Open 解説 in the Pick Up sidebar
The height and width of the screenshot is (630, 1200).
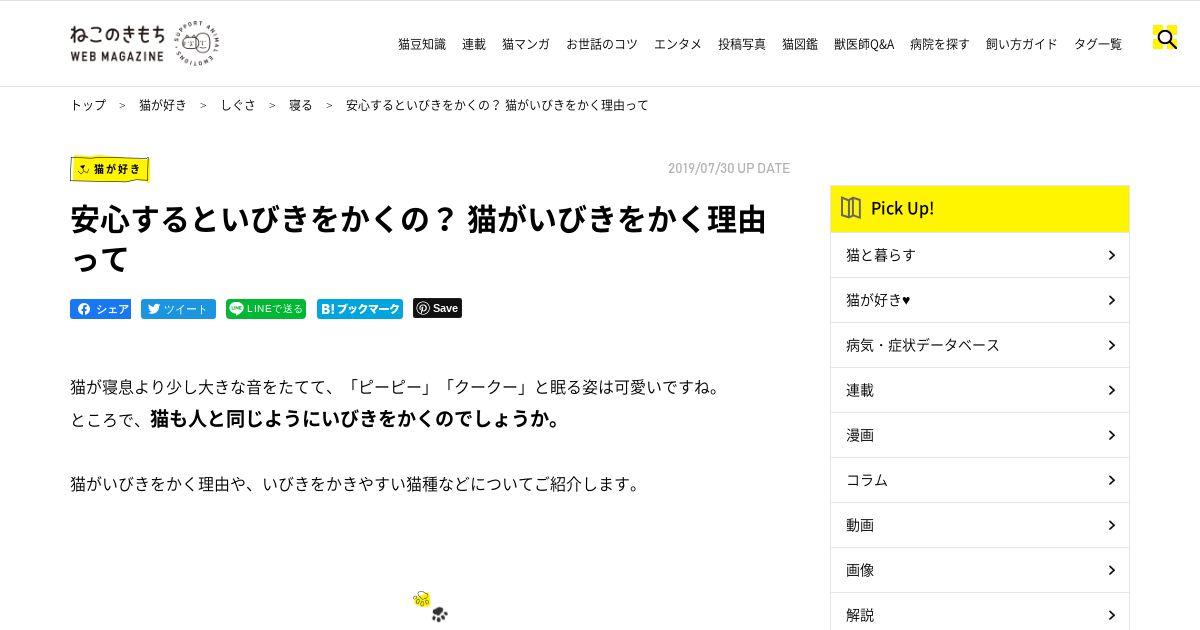(x=980, y=612)
